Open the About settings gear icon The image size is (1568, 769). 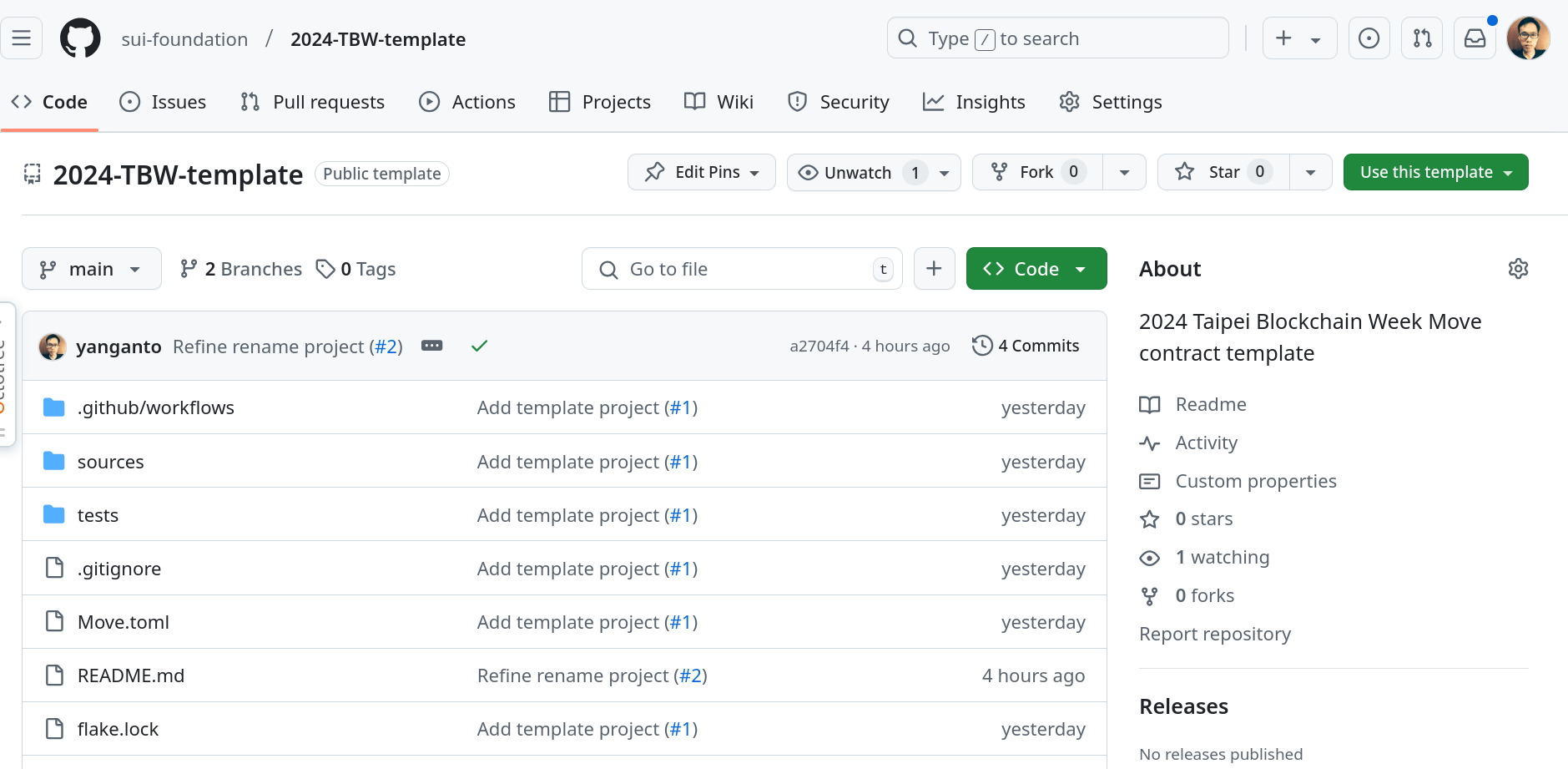(x=1518, y=269)
